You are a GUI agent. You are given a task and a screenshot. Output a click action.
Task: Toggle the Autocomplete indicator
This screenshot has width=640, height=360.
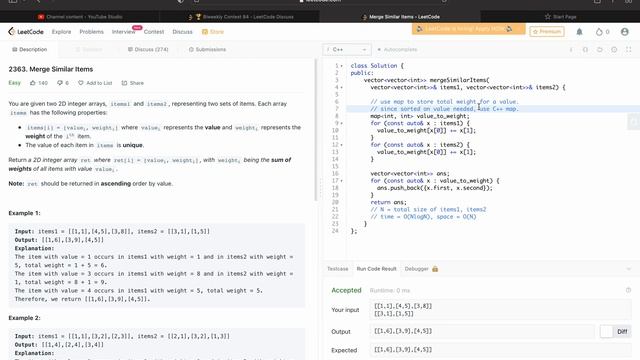(x=397, y=49)
